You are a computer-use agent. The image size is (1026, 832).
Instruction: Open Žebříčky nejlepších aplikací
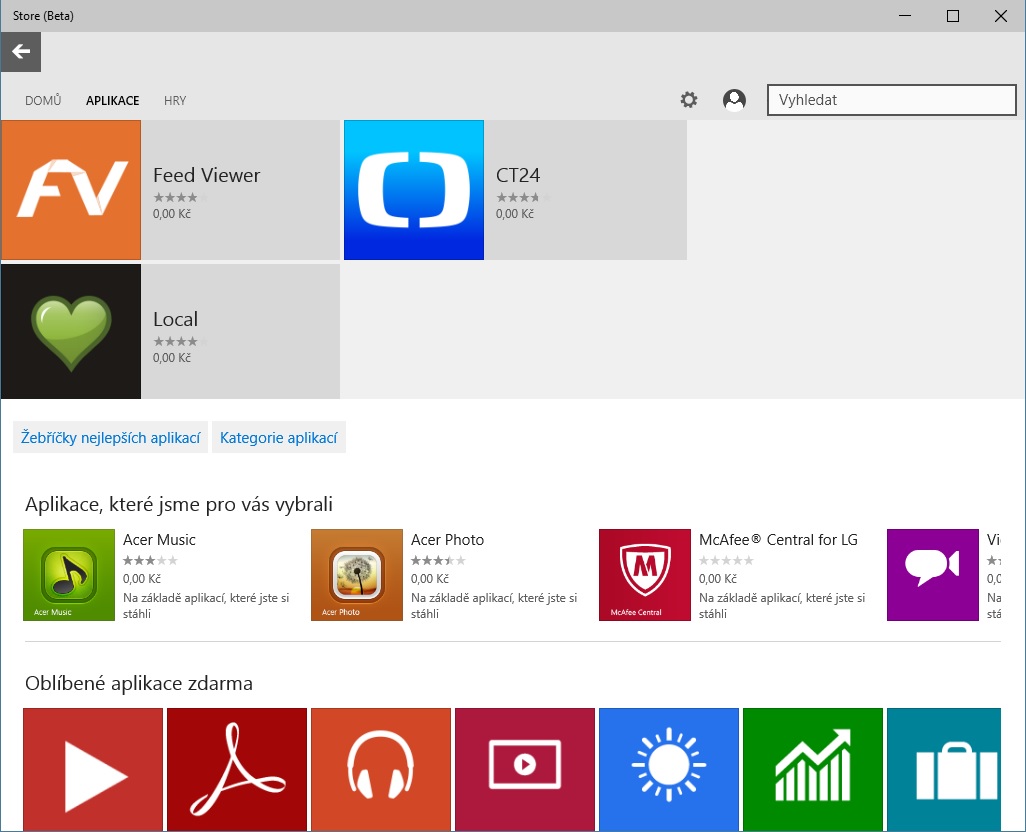(110, 437)
